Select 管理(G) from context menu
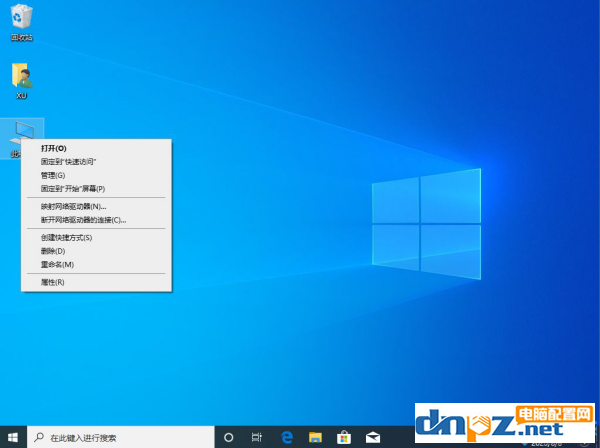 (96, 175)
